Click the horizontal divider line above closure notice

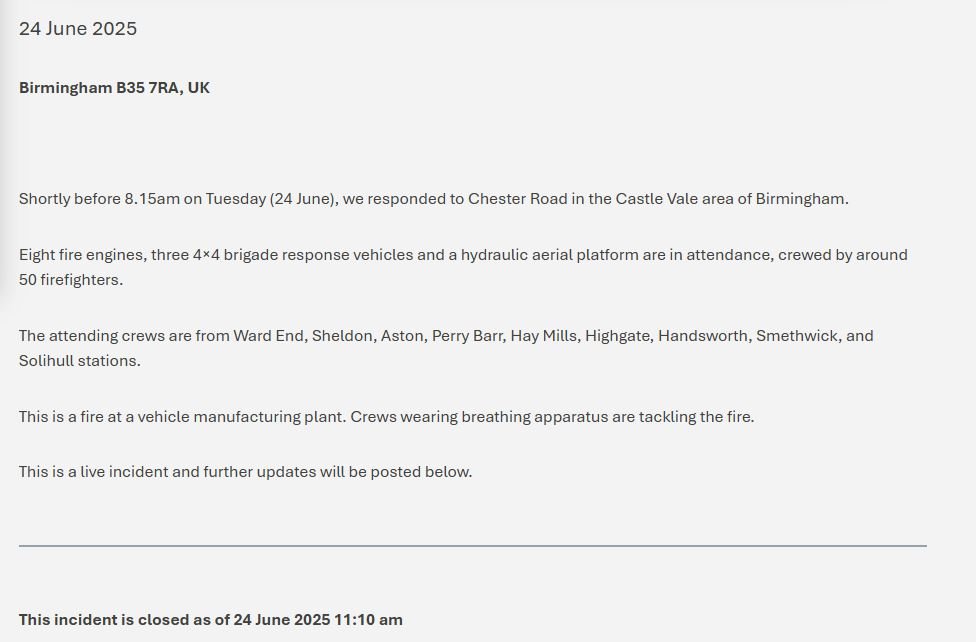point(472,546)
